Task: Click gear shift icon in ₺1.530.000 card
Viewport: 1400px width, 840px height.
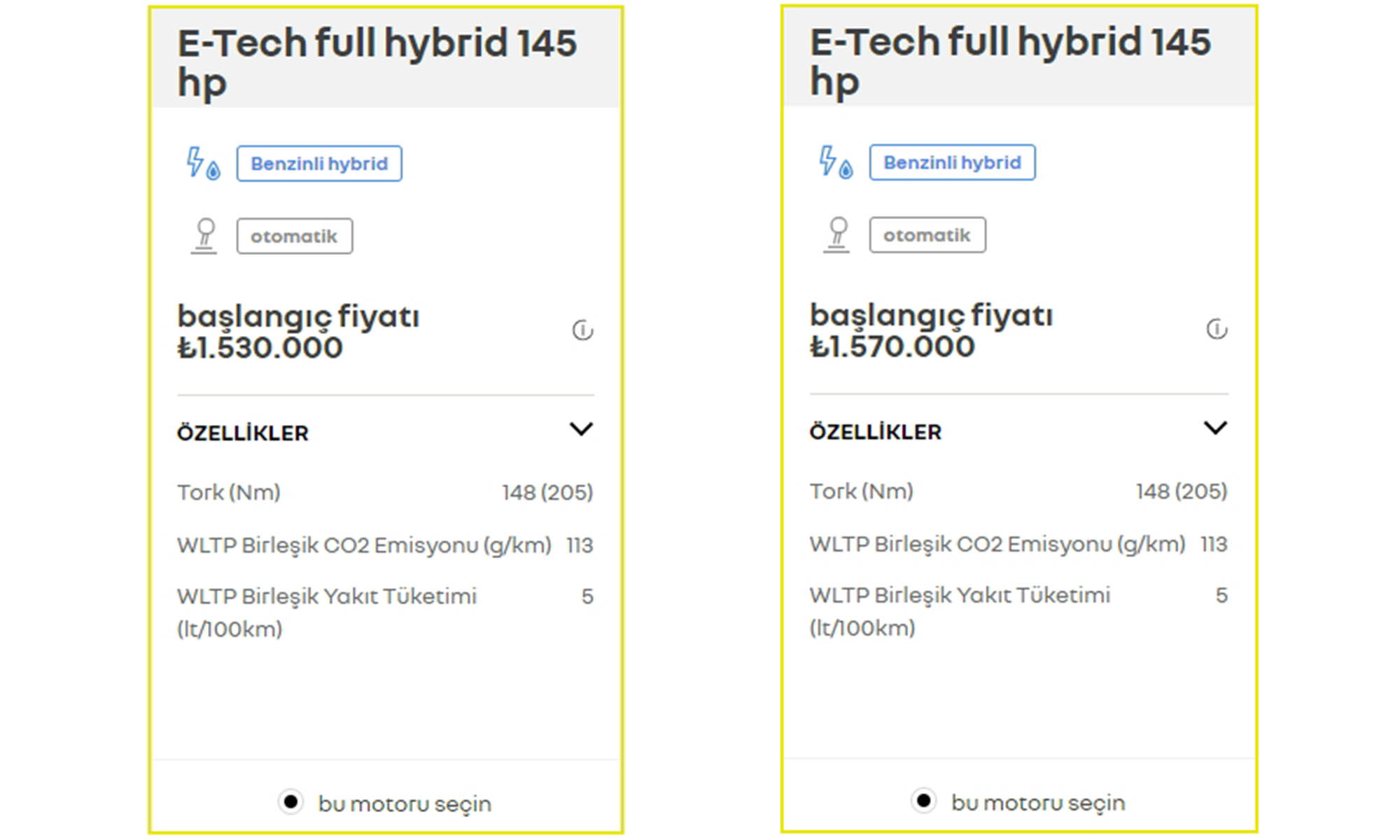Action: 204,236
